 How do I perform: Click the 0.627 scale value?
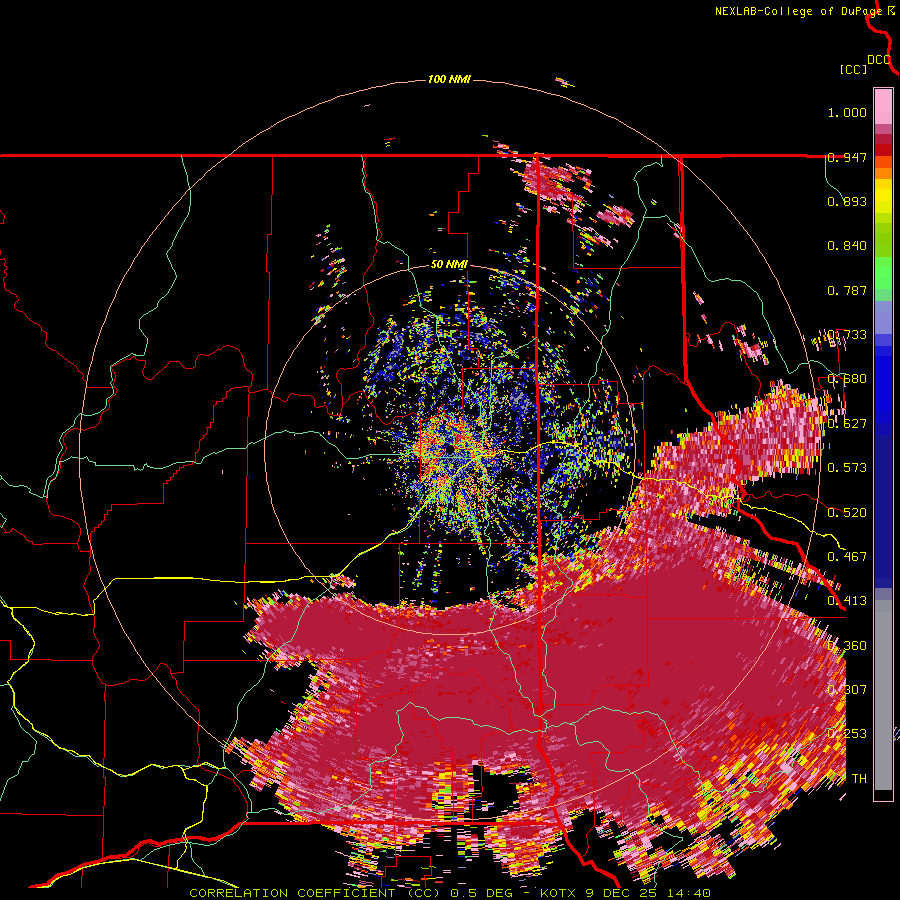coord(847,424)
